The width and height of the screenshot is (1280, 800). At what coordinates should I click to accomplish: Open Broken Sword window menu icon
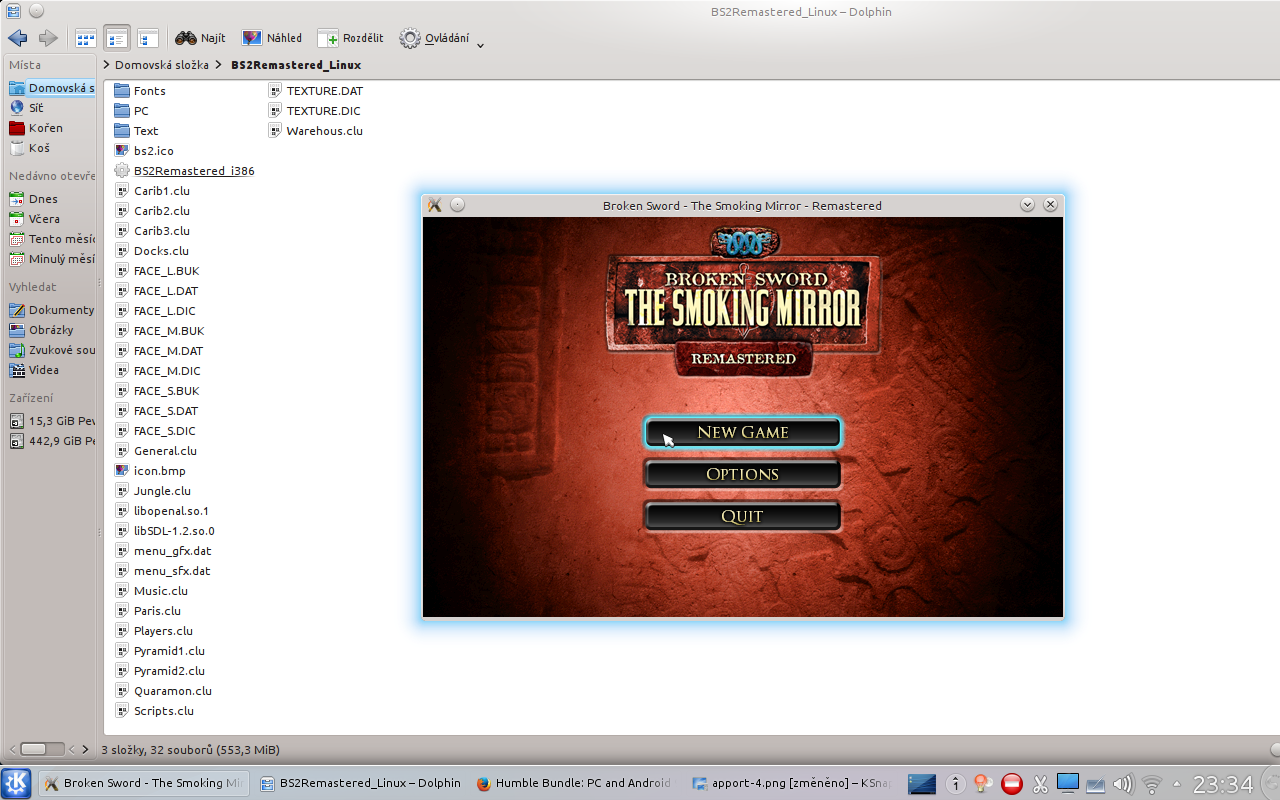tap(434, 205)
